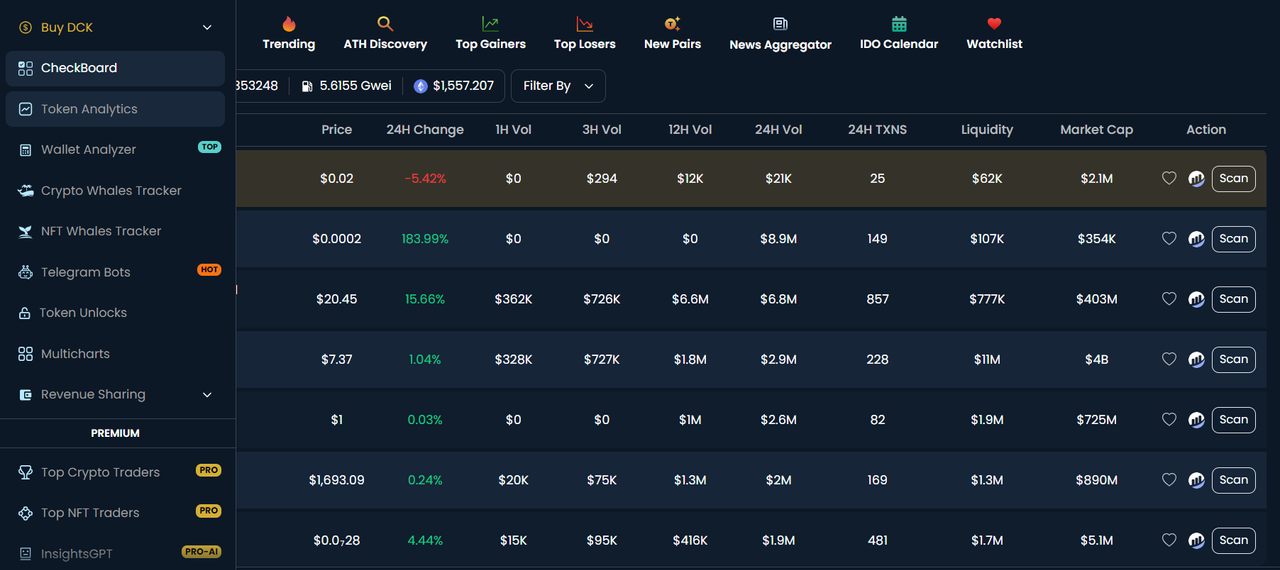This screenshot has height=570, width=1280.
Task: Favorite the $20.45 price row token
Action: tap(1169, 299)
